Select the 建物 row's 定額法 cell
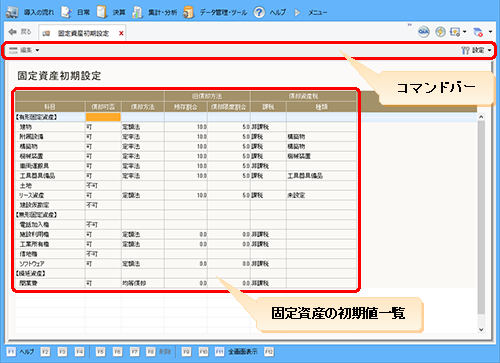The width and height of the screenshot is (500, 363). point(142,127)
